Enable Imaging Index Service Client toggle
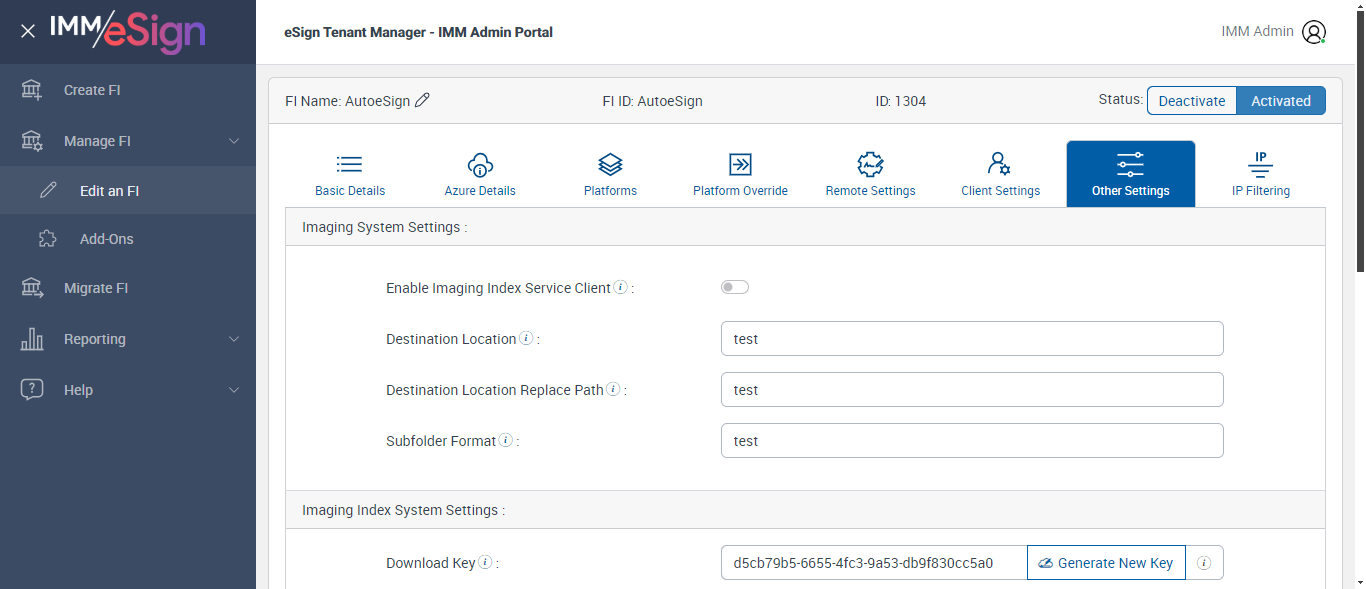The image size is (1366, 589). (735, 288)
